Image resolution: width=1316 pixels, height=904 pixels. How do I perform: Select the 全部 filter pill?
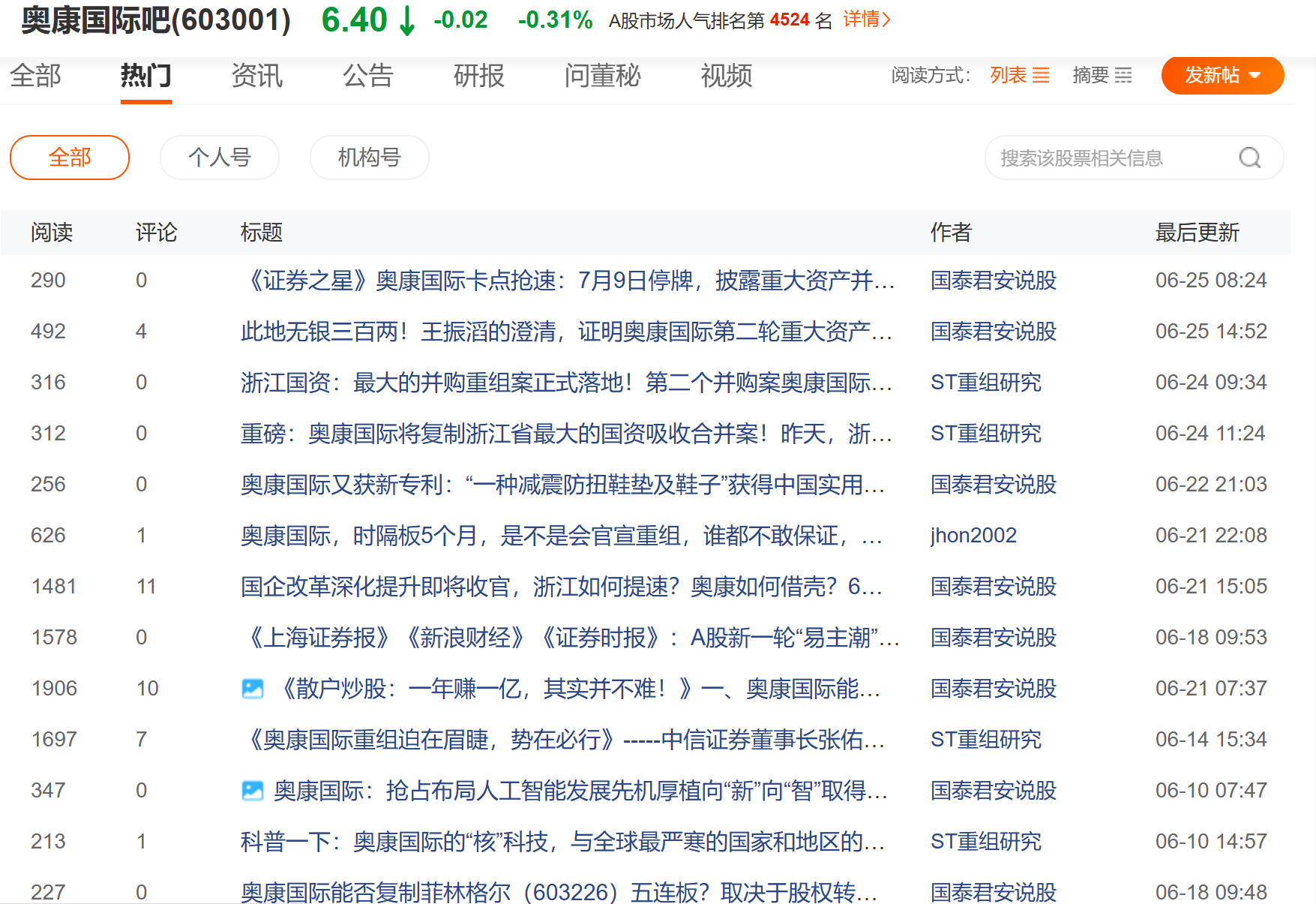[70, 158]
